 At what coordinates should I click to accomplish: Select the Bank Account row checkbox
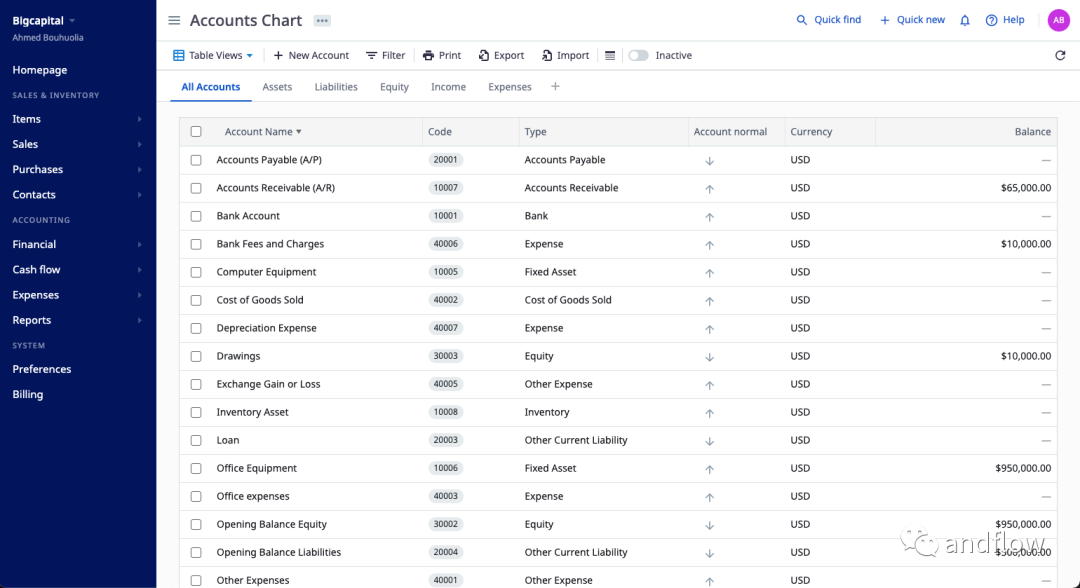point(196,216)
